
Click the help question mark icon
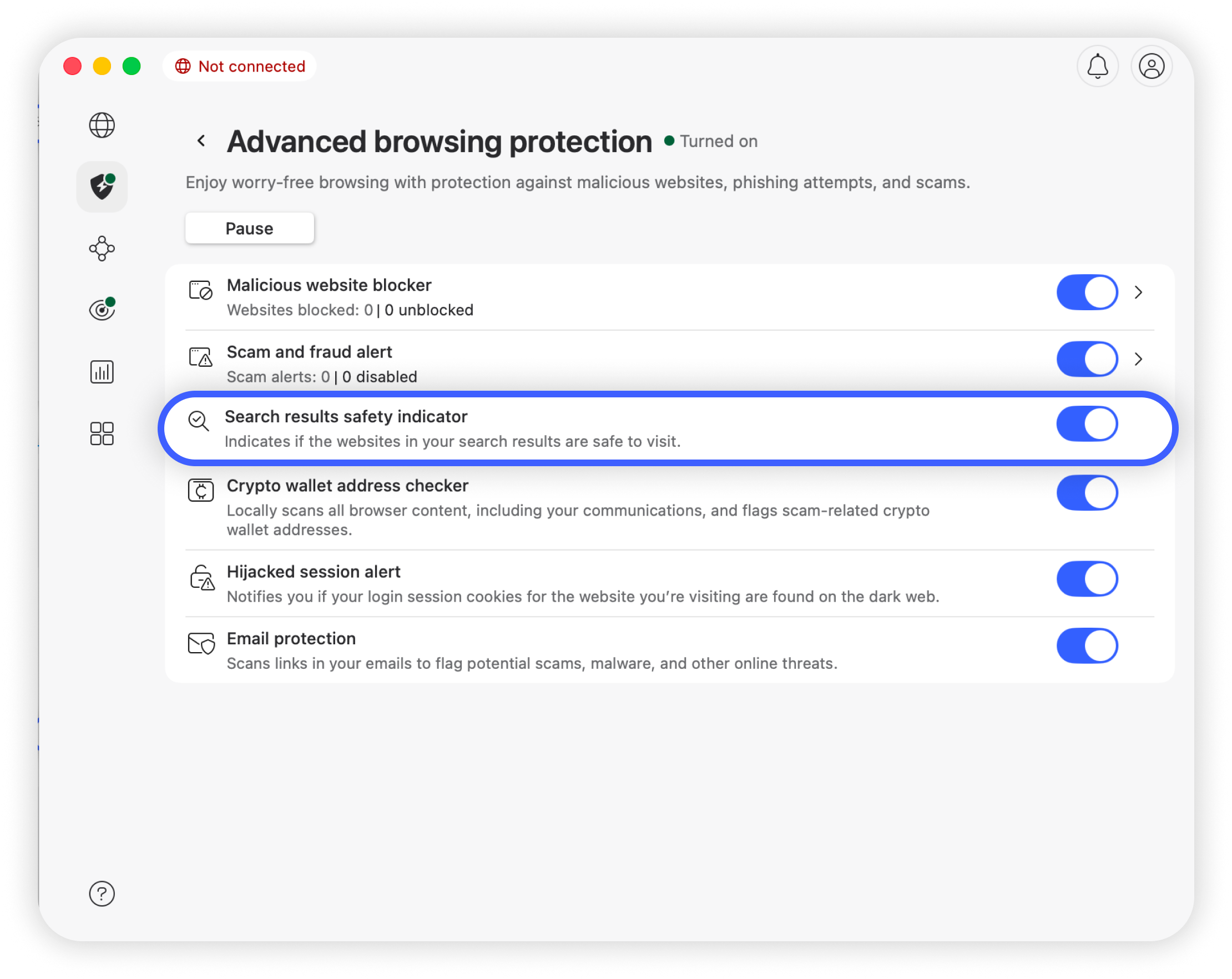point(102,894)
